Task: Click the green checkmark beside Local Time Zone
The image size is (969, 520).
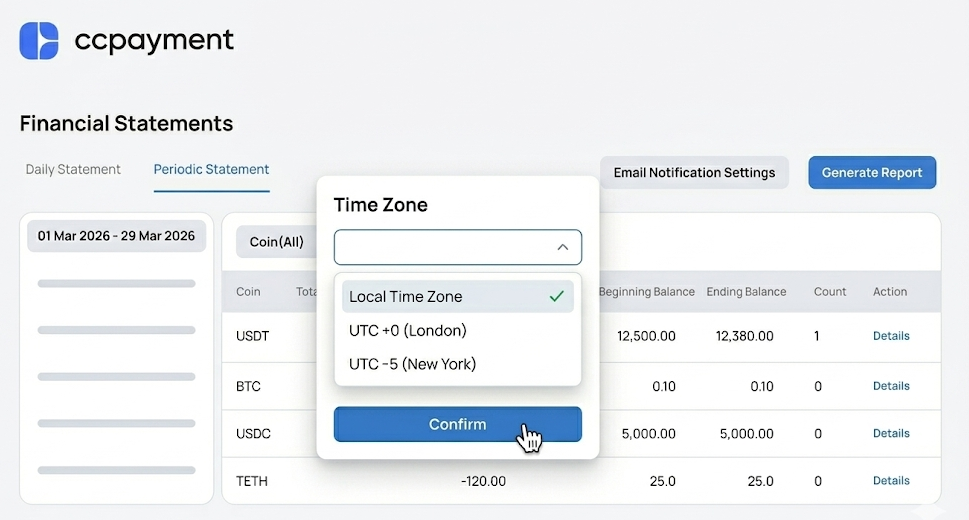Action: [x=557, y=296]
